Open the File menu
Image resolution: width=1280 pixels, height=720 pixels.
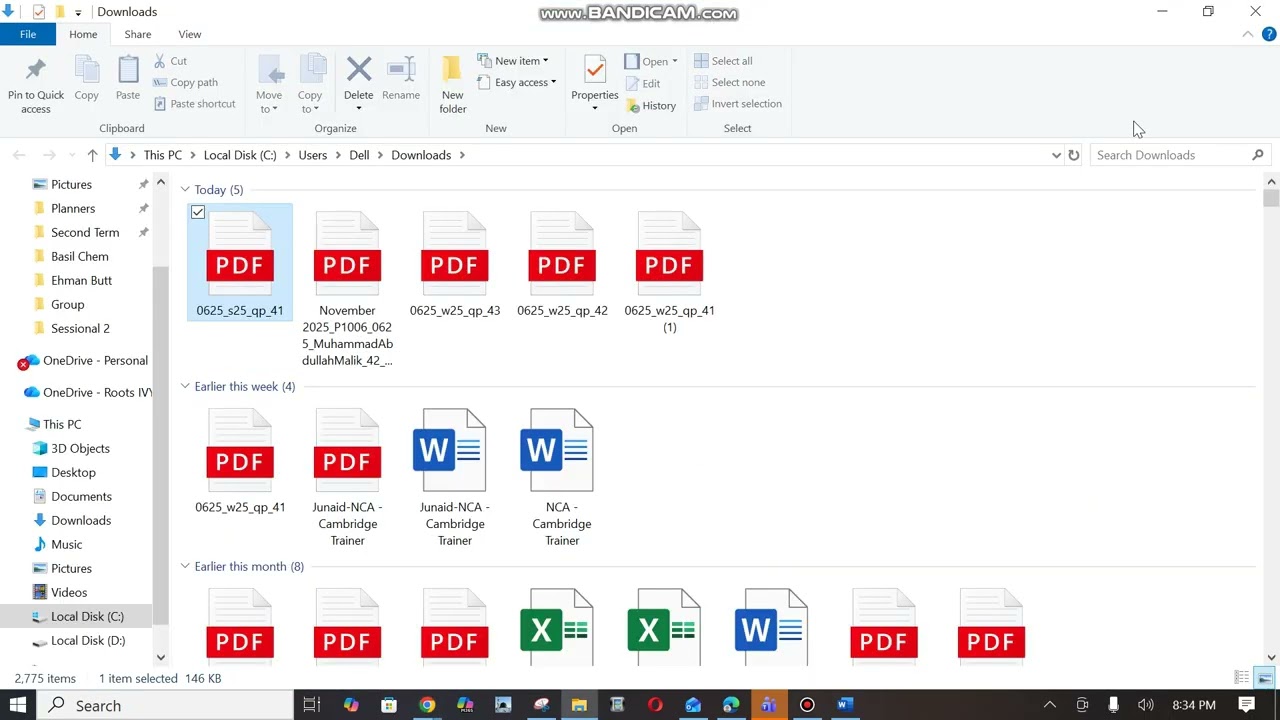(28, 34)
